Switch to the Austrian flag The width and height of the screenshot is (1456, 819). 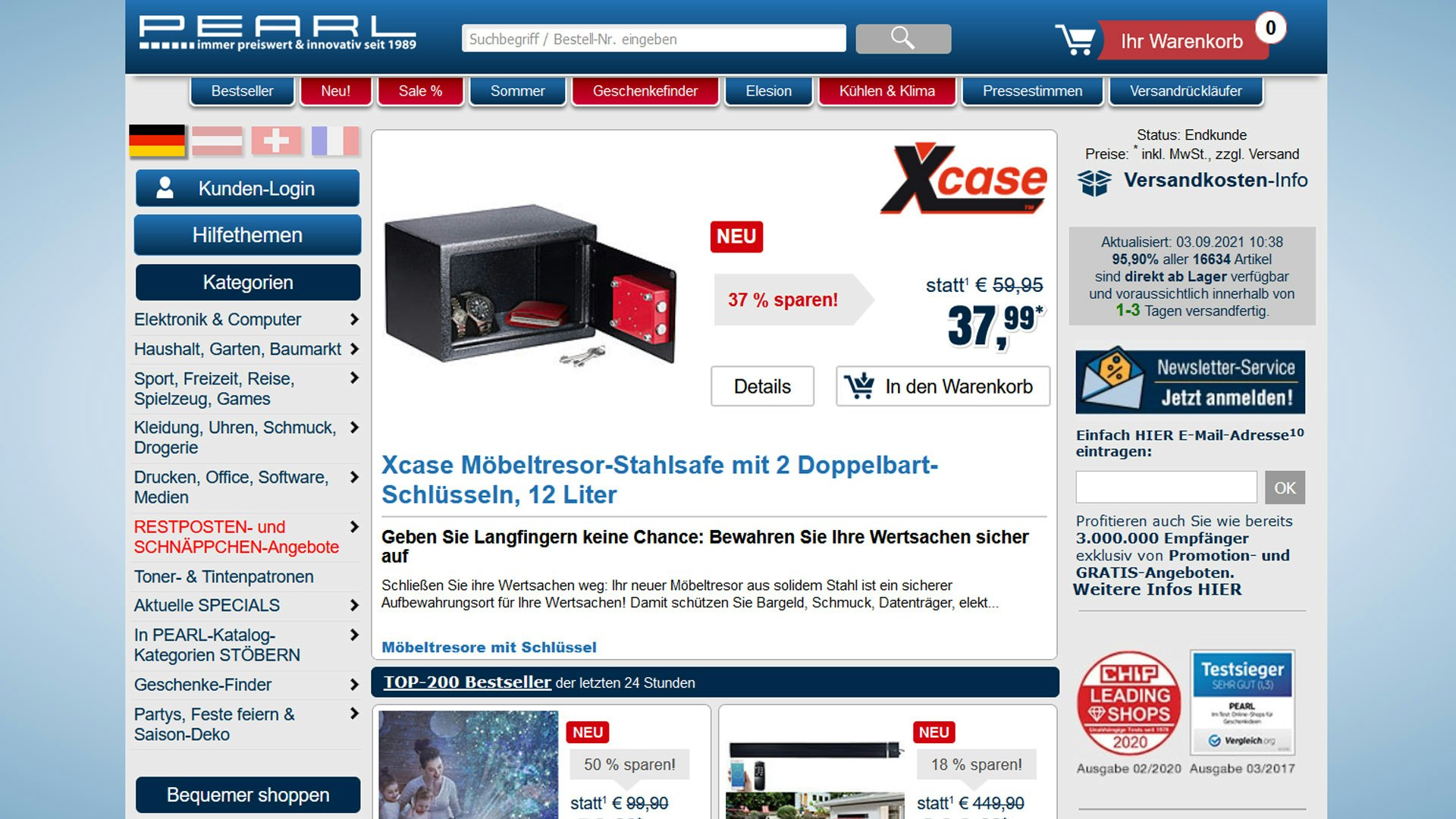(x=217, y=141)
